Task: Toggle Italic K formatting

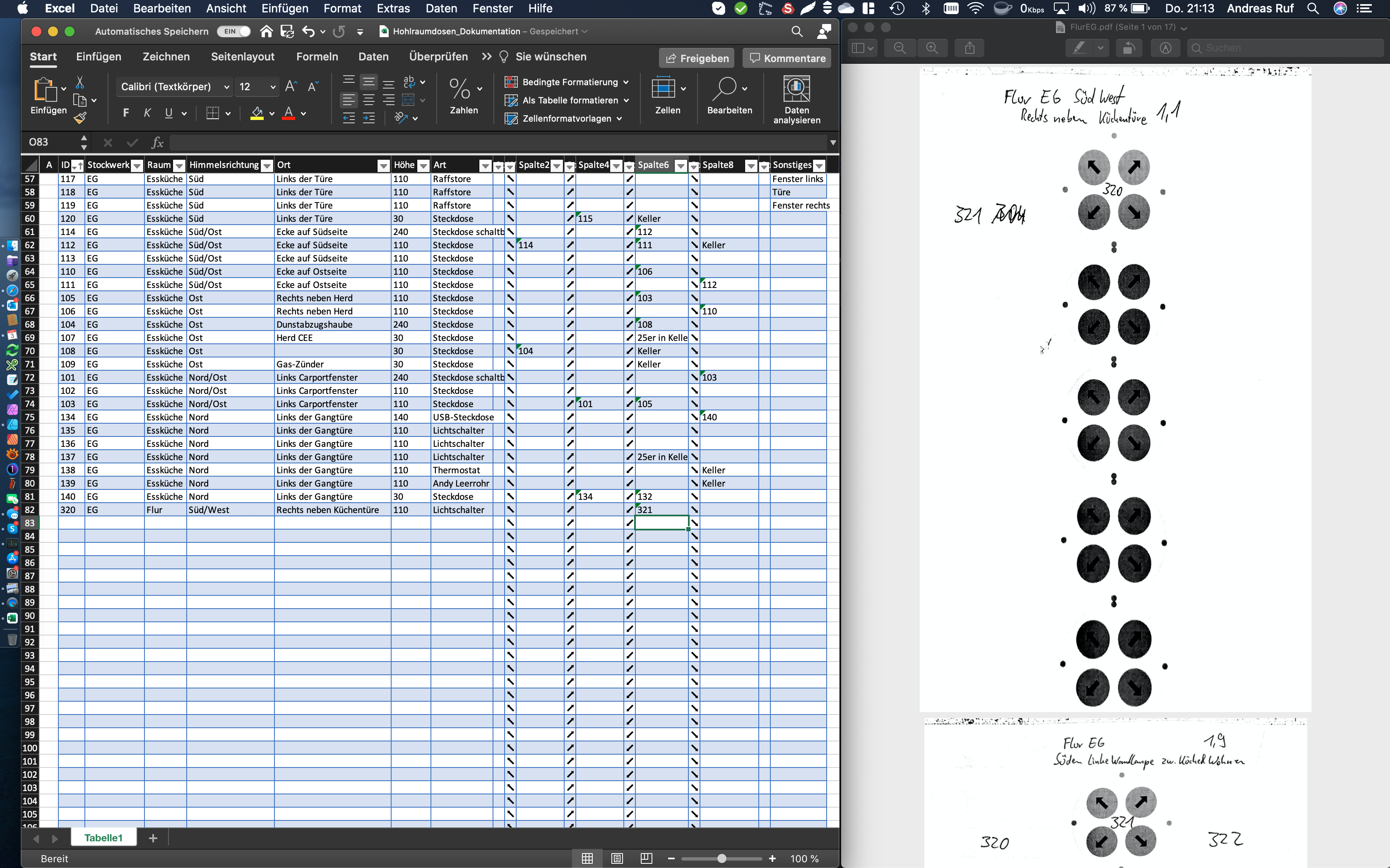Action: click(x=147, y=113)
